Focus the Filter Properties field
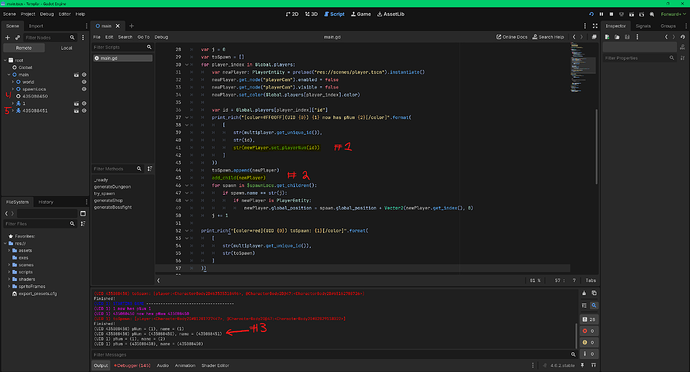Screen dimensions: 690x372 click(x=639, y=58)
